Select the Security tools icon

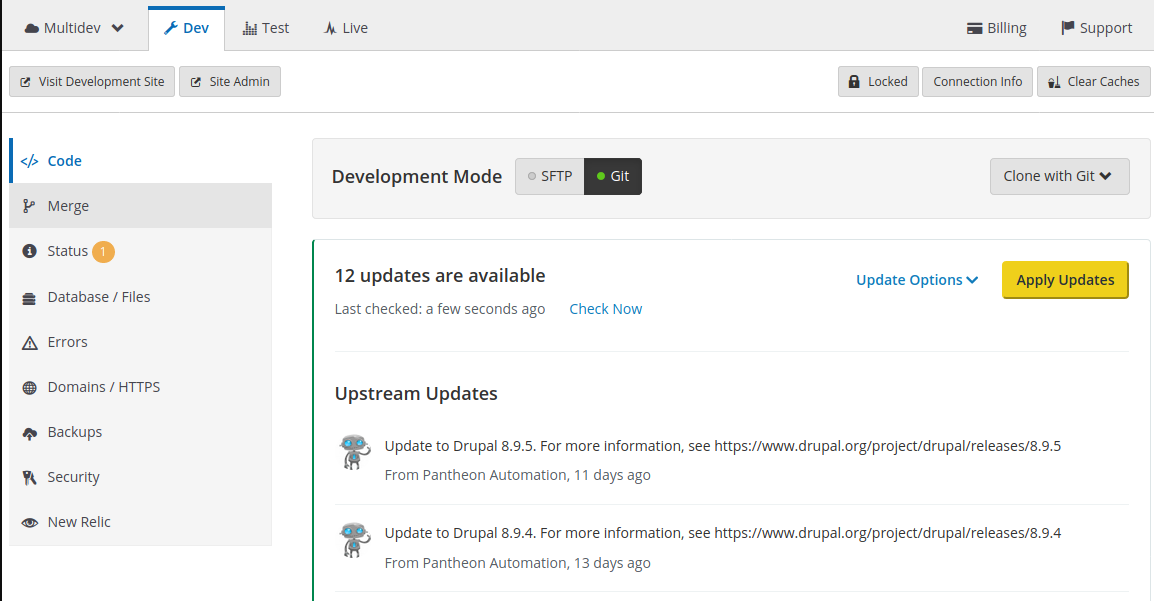(x=29, y=478)
